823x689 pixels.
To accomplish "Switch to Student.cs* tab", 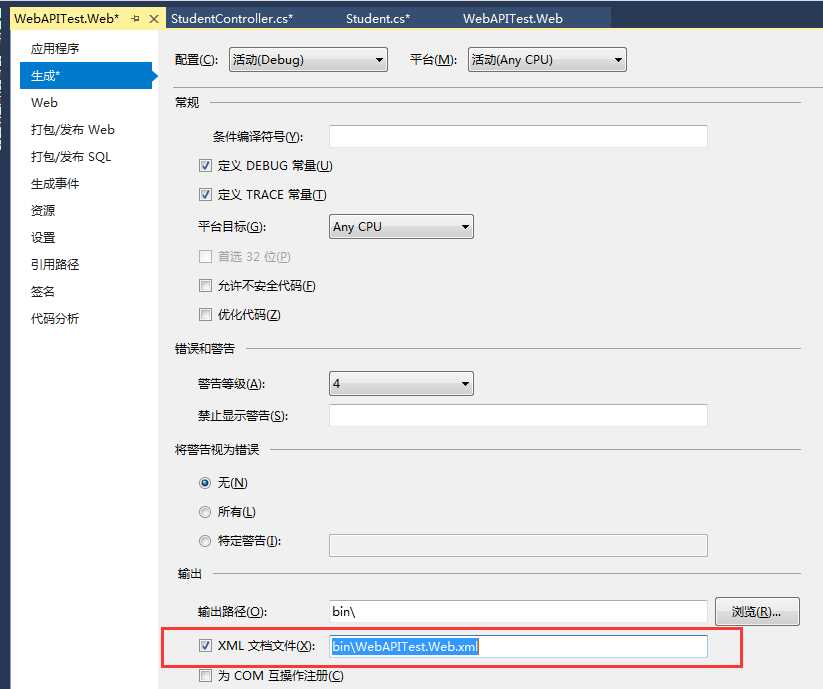I will click(377, 18).
